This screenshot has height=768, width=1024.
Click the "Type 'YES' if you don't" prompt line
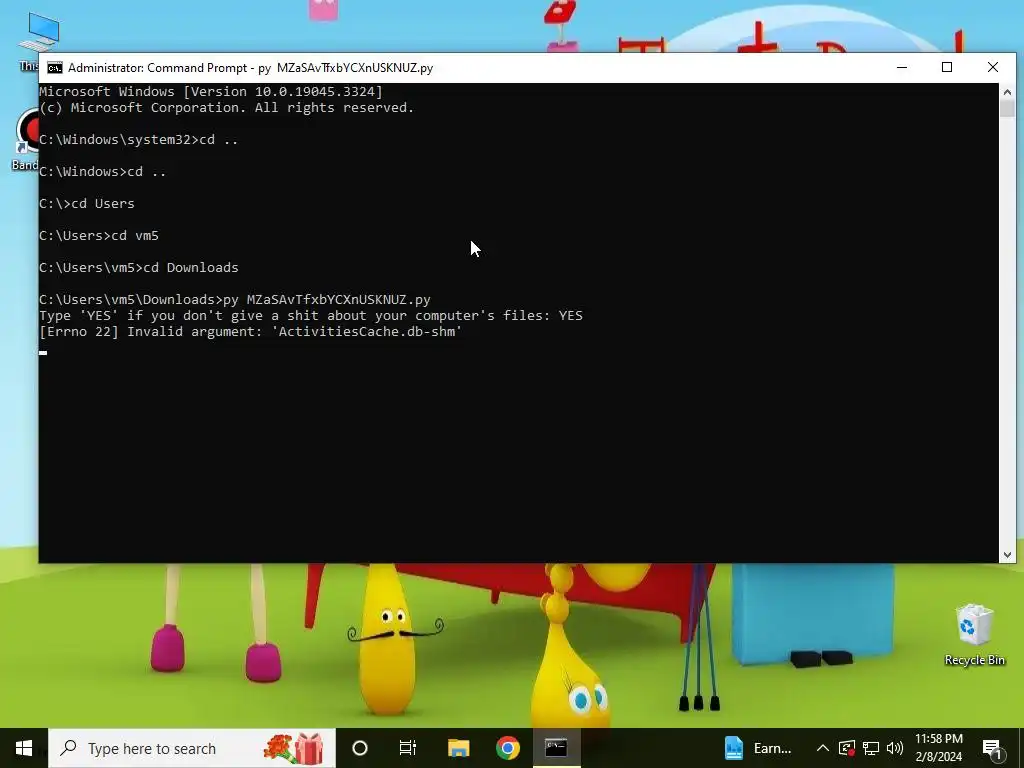[311, 315]
